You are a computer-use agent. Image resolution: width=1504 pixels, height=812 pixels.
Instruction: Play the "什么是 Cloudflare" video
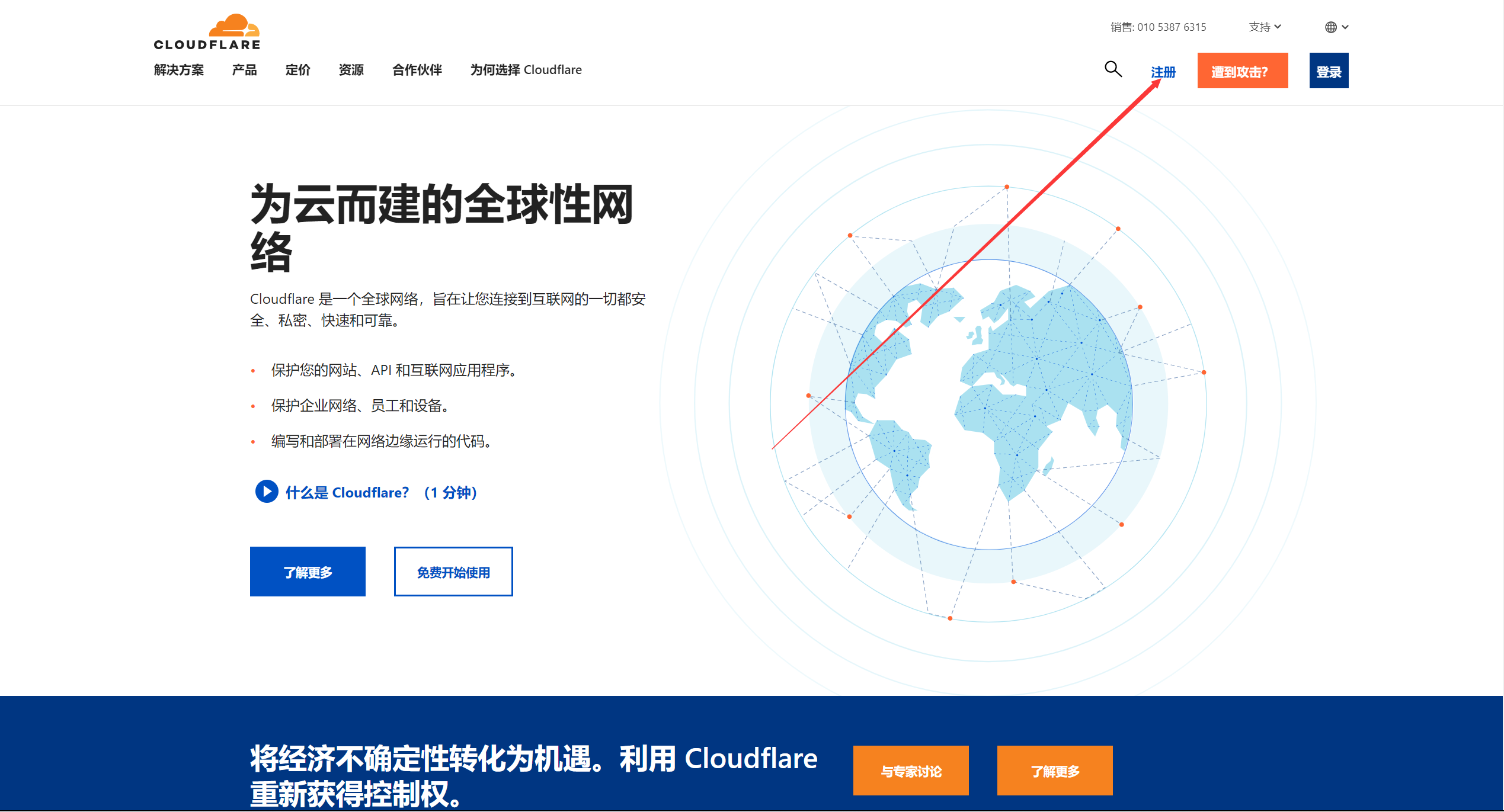coord(266,492)
